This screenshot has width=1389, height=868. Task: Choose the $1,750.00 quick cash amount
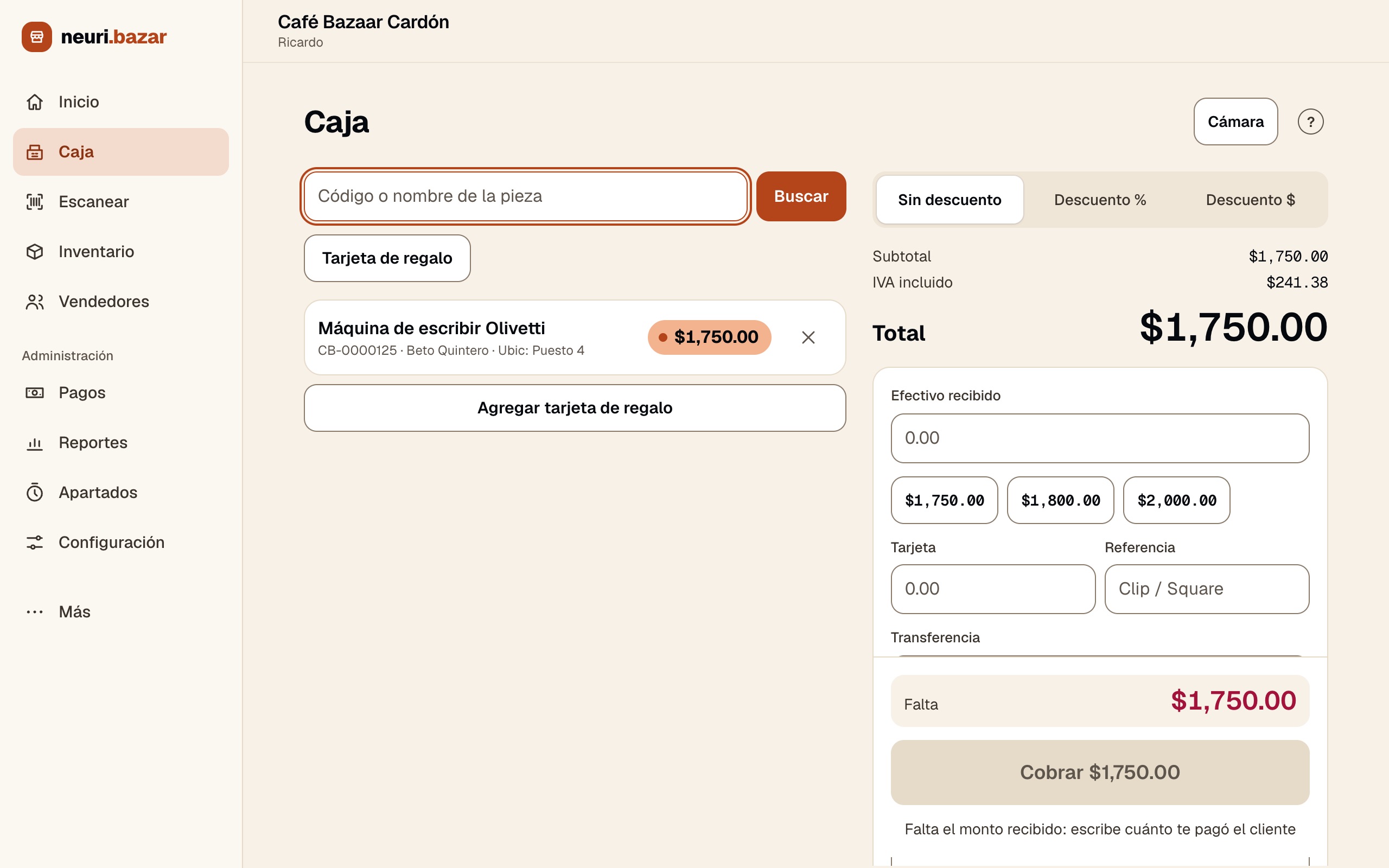pyautogui.click(x=944, y=500)
